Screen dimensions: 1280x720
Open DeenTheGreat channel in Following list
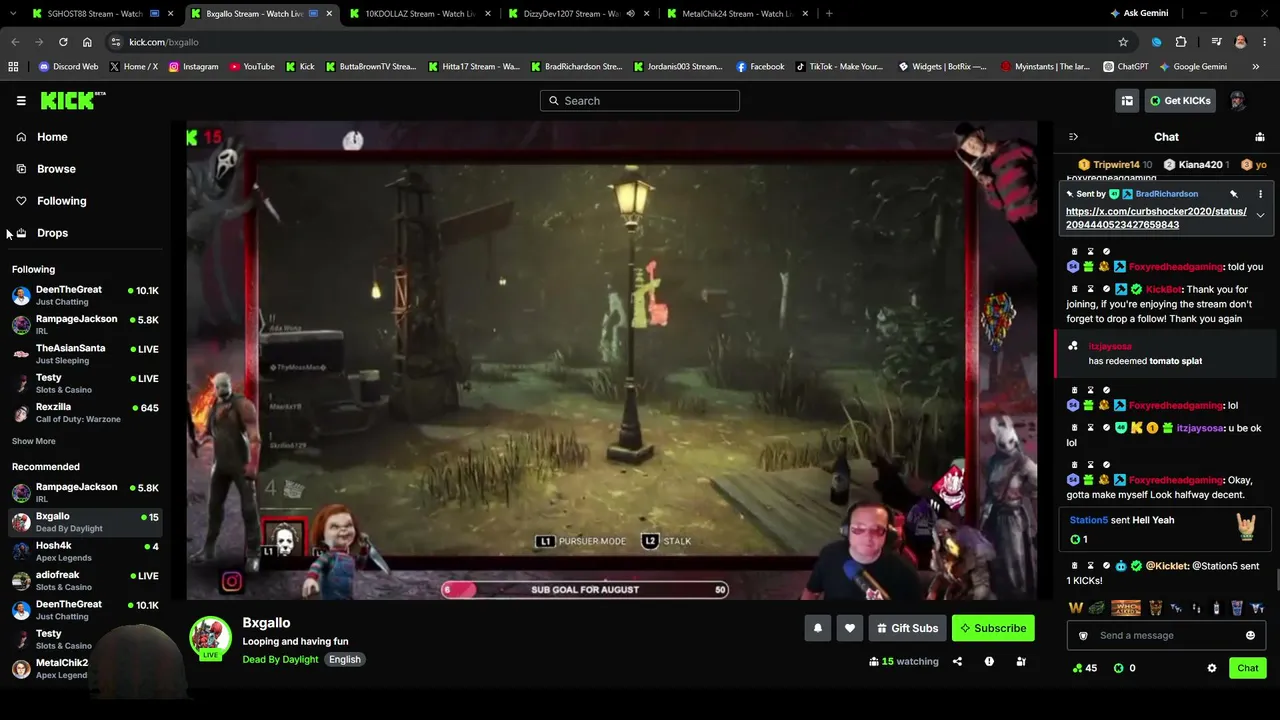point(85,295)
